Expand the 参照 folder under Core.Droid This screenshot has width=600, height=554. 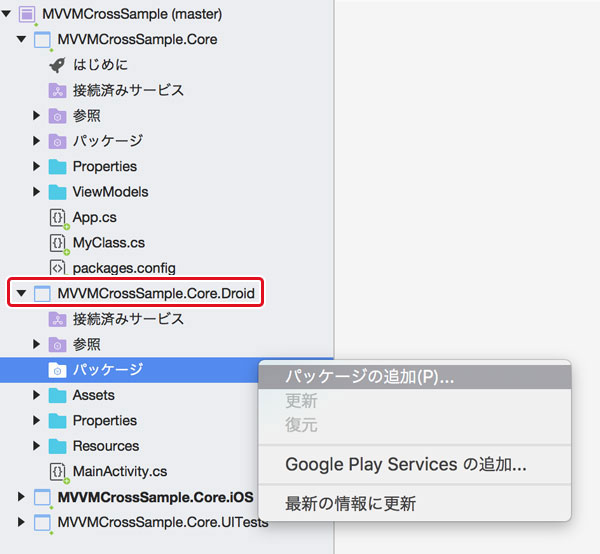click(x=36, y=344)
